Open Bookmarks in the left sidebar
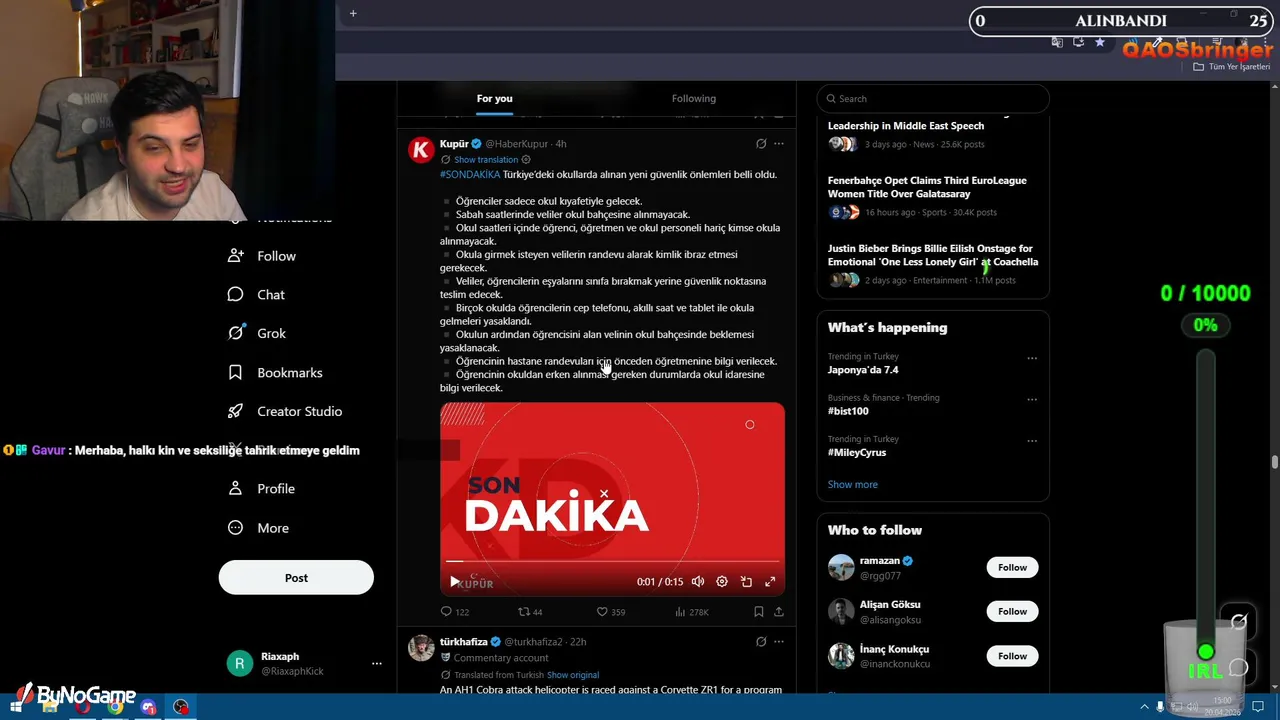Screen dimensions: 1280x720 pos(275,372)
